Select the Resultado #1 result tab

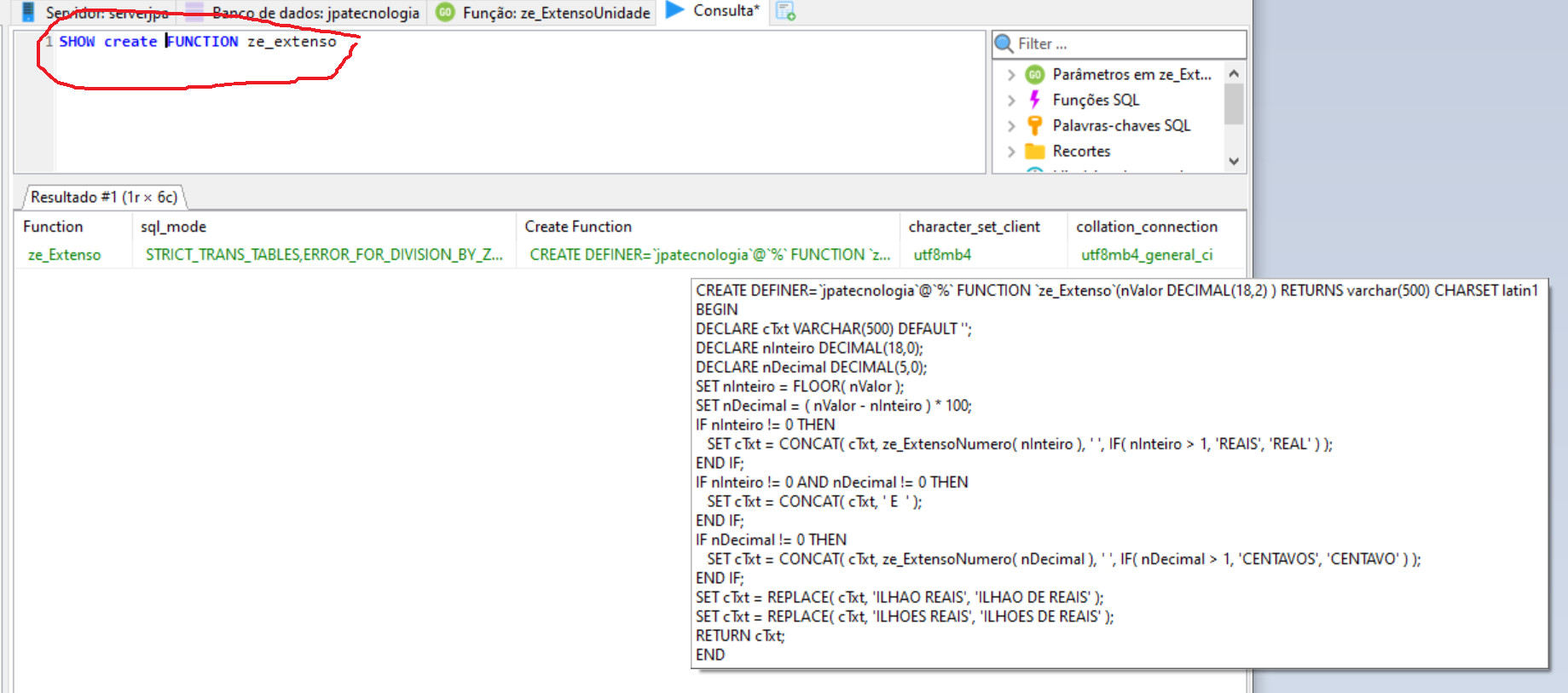coord(103,197)
